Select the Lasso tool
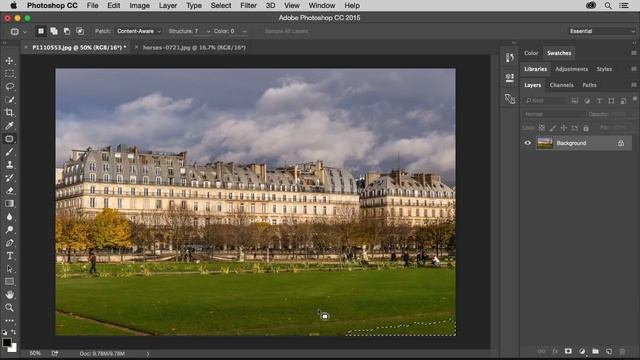This screenshot has width=640, height=360. 9,87
